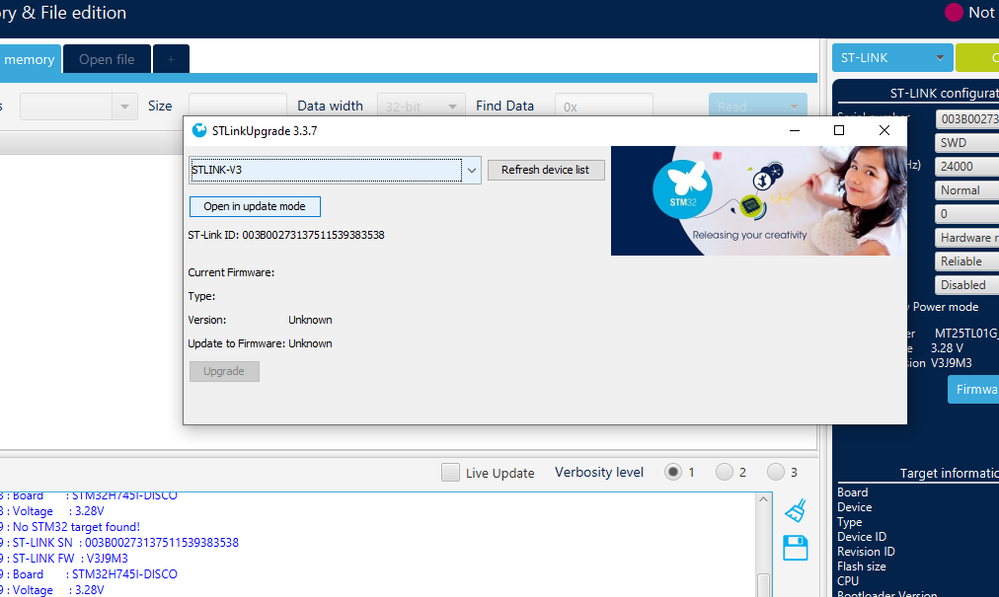The width and height of the screenshot is (999, 597).
Task: Open the Data width 32-bit dropdown
Action: click(x=420, y=106)
